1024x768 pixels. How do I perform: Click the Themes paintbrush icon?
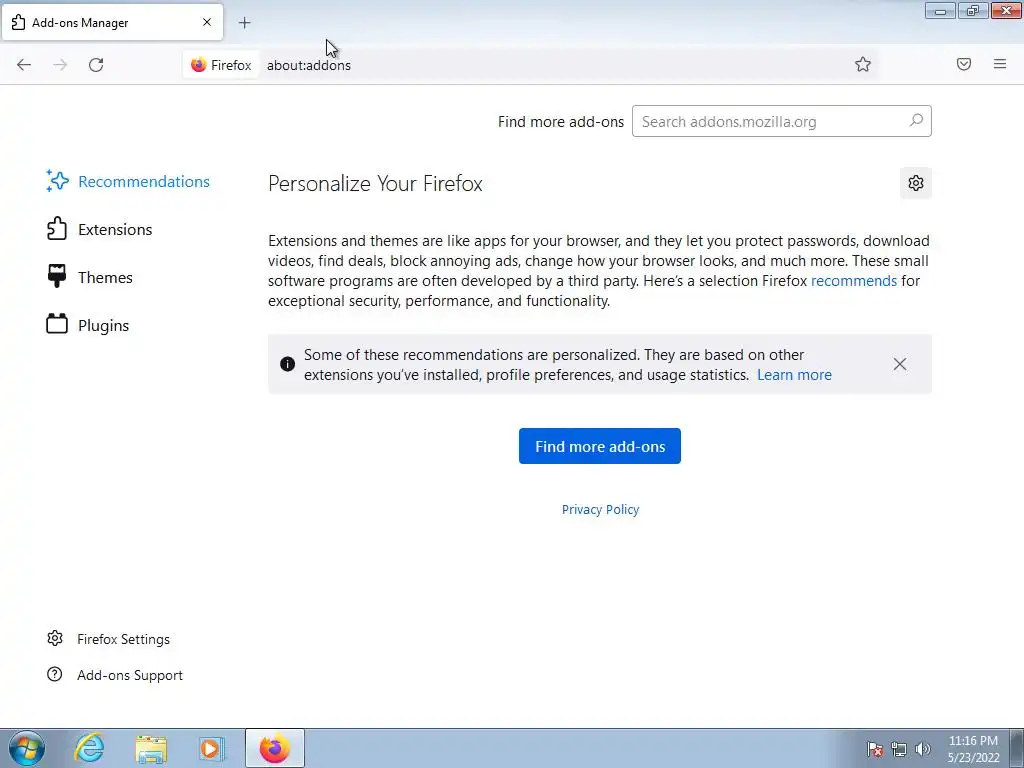pos(57,276)
